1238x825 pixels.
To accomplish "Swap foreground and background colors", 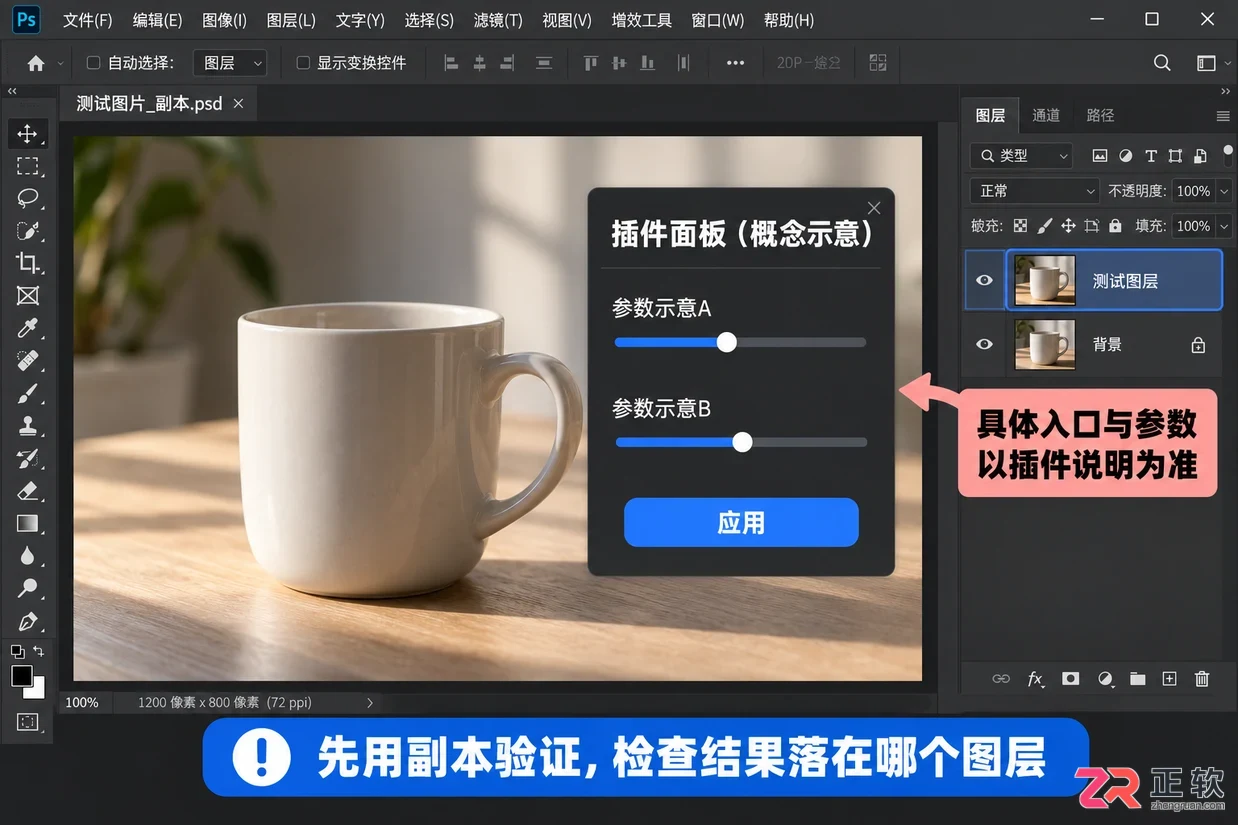I will coord(39,651).
